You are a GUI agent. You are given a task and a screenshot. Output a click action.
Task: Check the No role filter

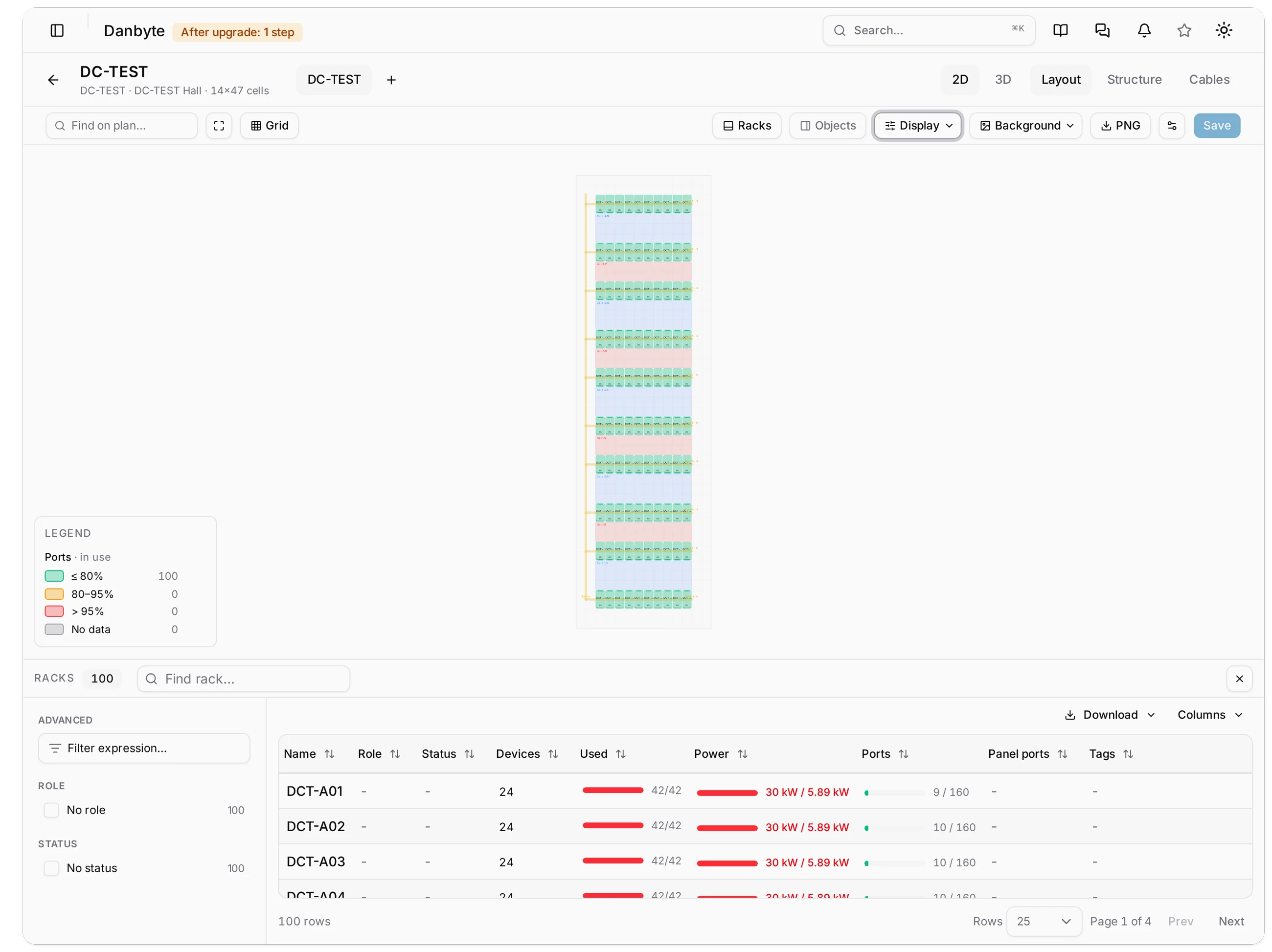click(x=52, y=810)
